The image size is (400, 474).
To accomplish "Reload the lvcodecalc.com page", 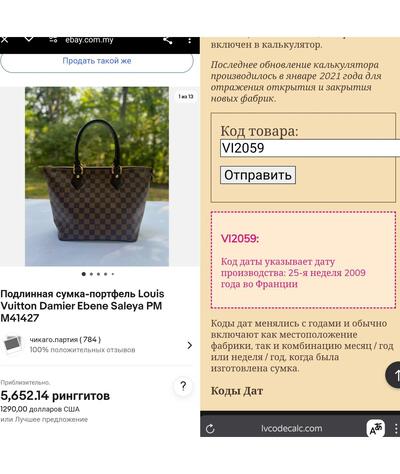I will [210, 429].
